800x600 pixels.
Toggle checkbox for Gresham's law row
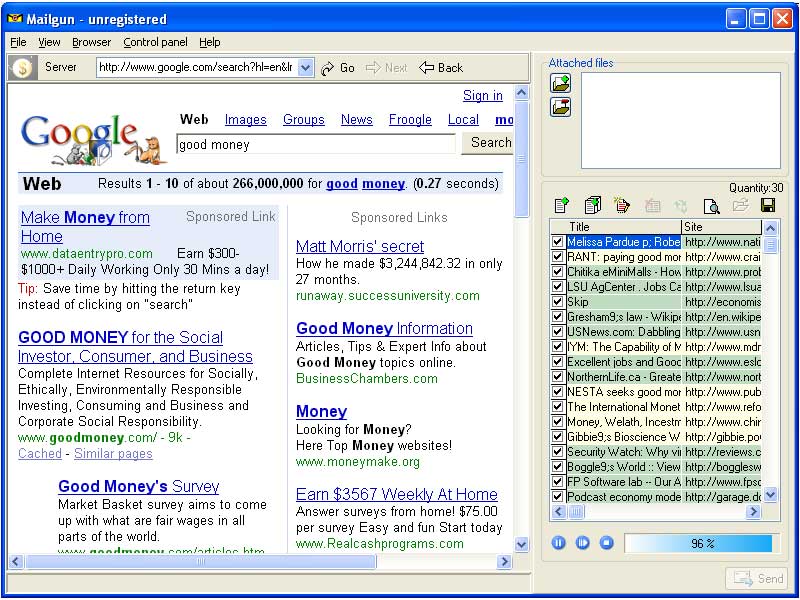tap(558, 317)
